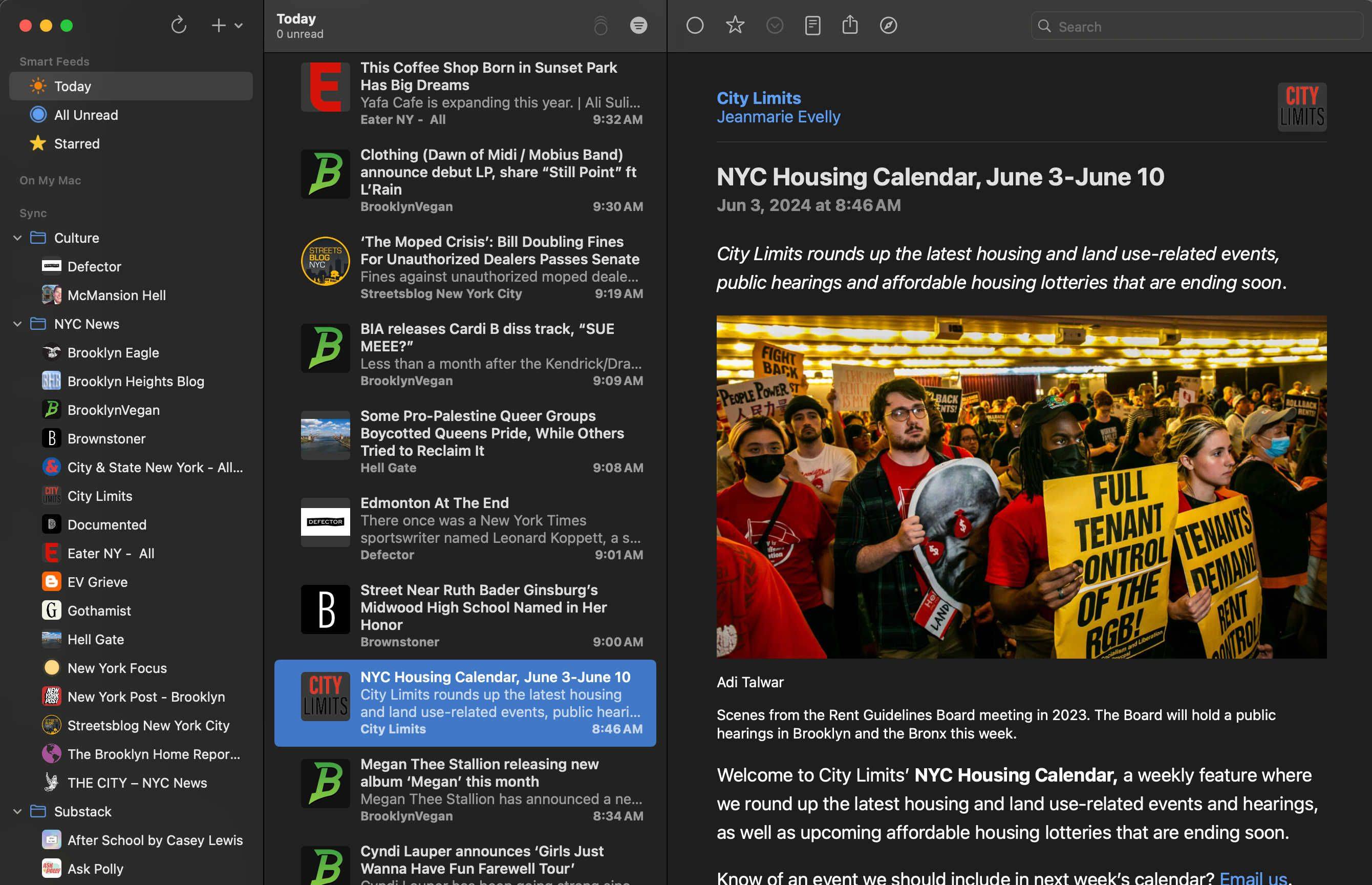Open the add-item dropdown chevron
1372x885 pixels.
pyautogui.click(x=239, y=25)
